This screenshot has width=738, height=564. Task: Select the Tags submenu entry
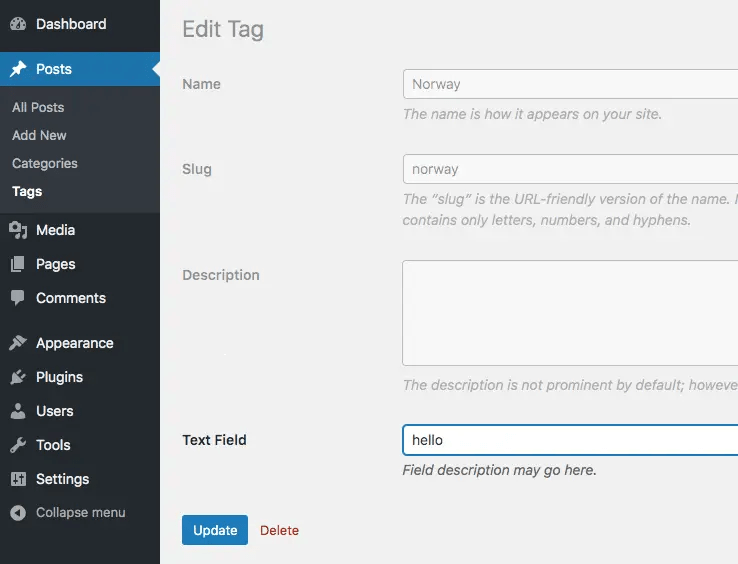(x=27, y=192)
